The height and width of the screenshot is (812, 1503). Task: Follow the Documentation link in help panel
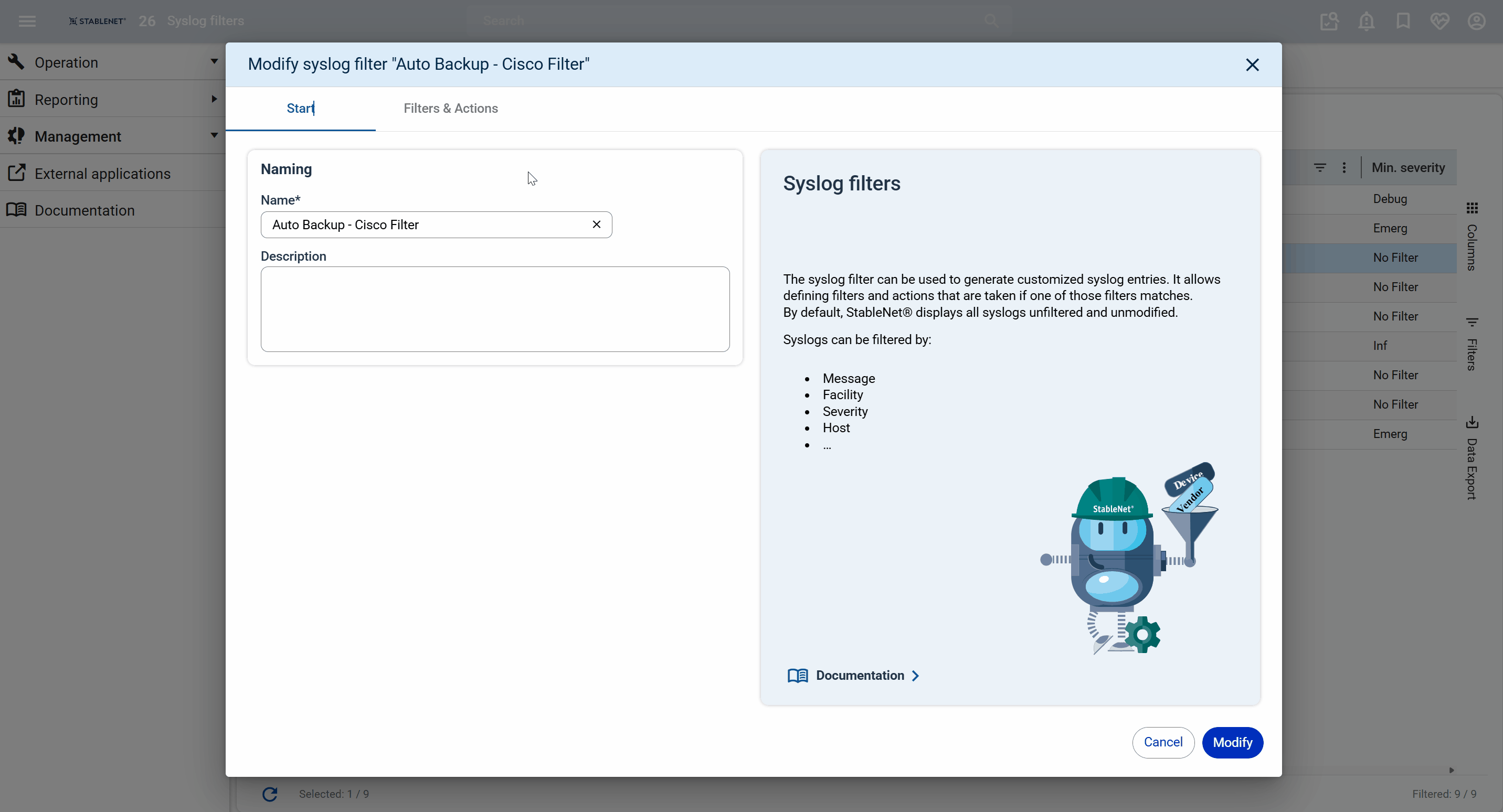click(x=860, y=676)
